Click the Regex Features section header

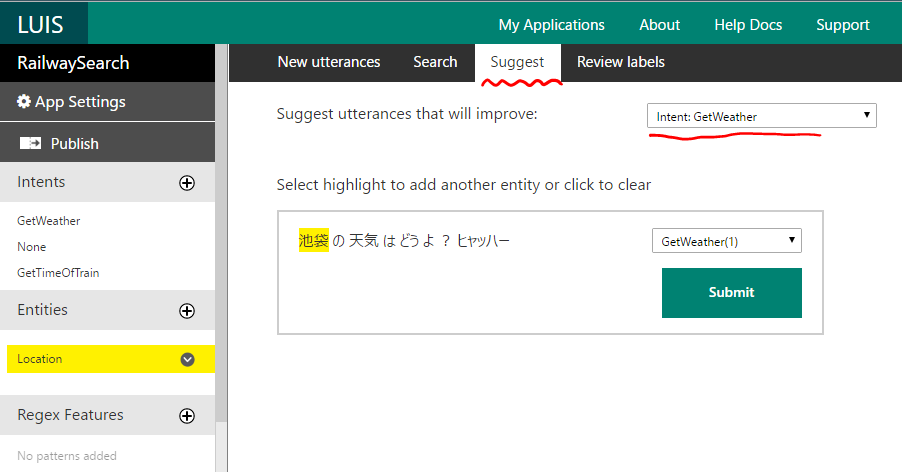click(x=108, y=415)
